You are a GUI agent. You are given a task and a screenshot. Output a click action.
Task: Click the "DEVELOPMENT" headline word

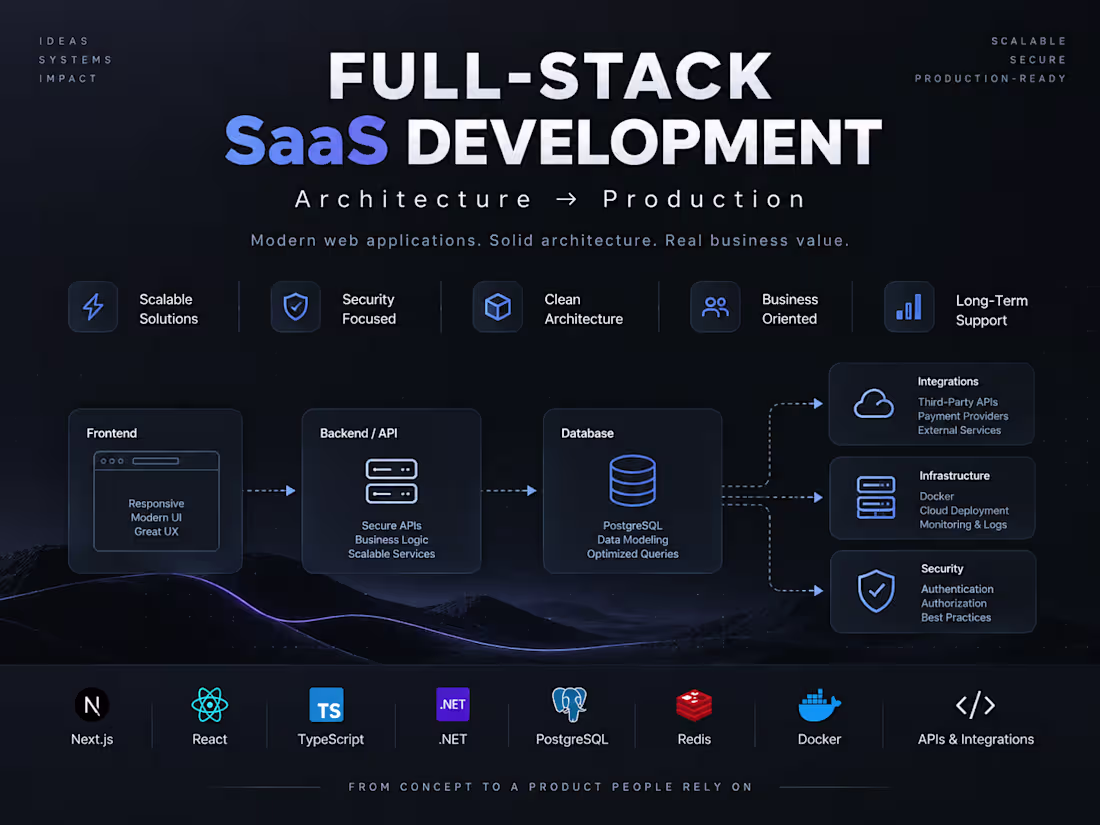tap(644, 142)
